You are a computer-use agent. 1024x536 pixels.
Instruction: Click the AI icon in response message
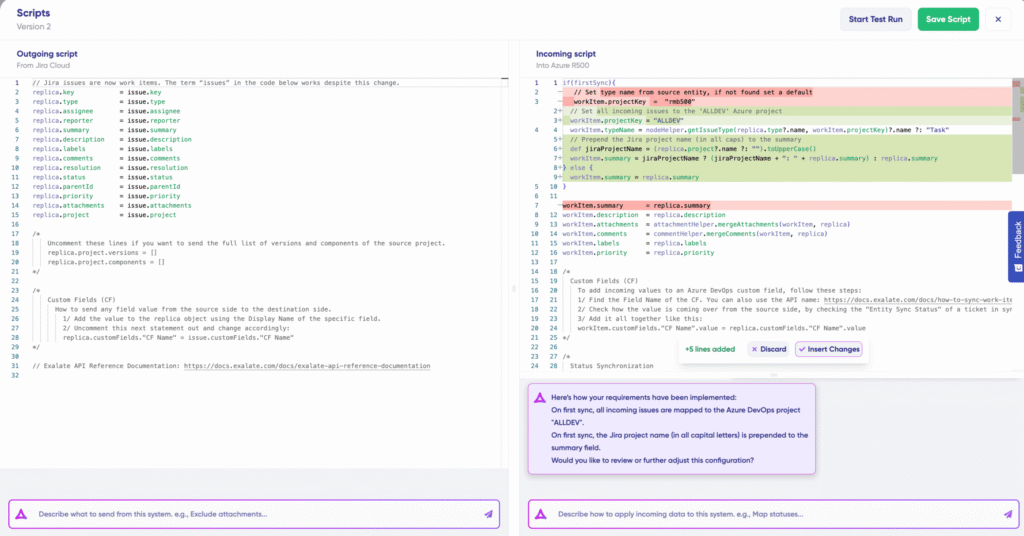click(540, 397)
